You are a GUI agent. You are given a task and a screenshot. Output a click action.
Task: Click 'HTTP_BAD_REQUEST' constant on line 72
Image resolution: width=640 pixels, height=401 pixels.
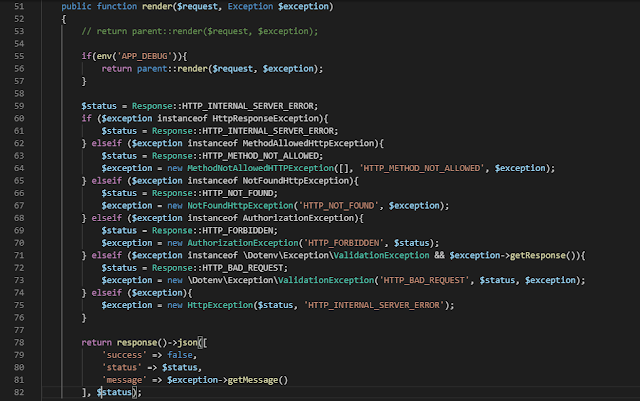coord(242,268)
